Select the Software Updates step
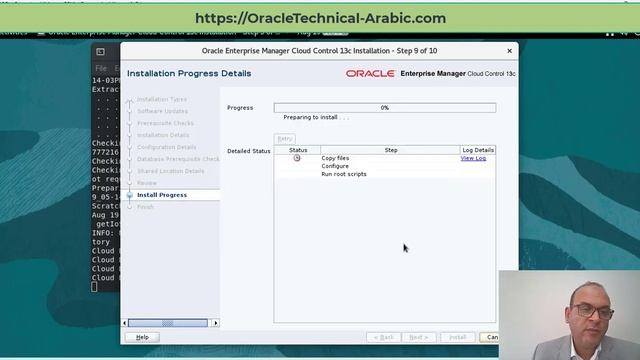 point(162,111)
